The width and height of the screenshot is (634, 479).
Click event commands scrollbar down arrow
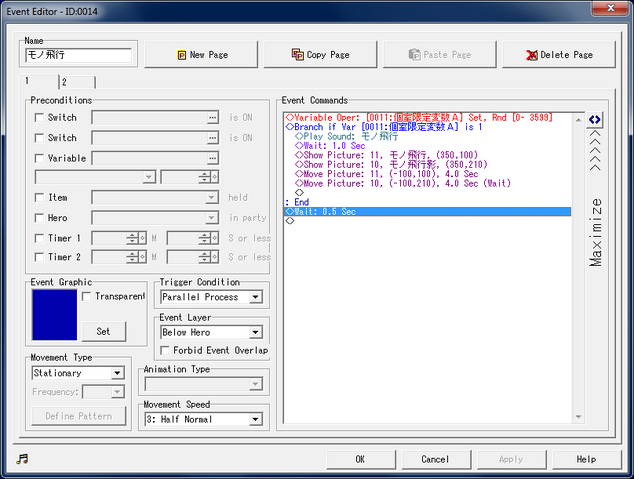579,417
